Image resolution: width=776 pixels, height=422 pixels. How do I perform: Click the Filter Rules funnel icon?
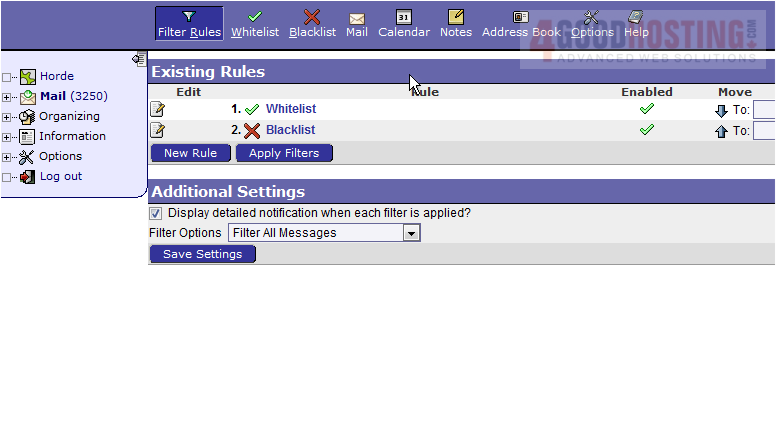coord(189,17)
